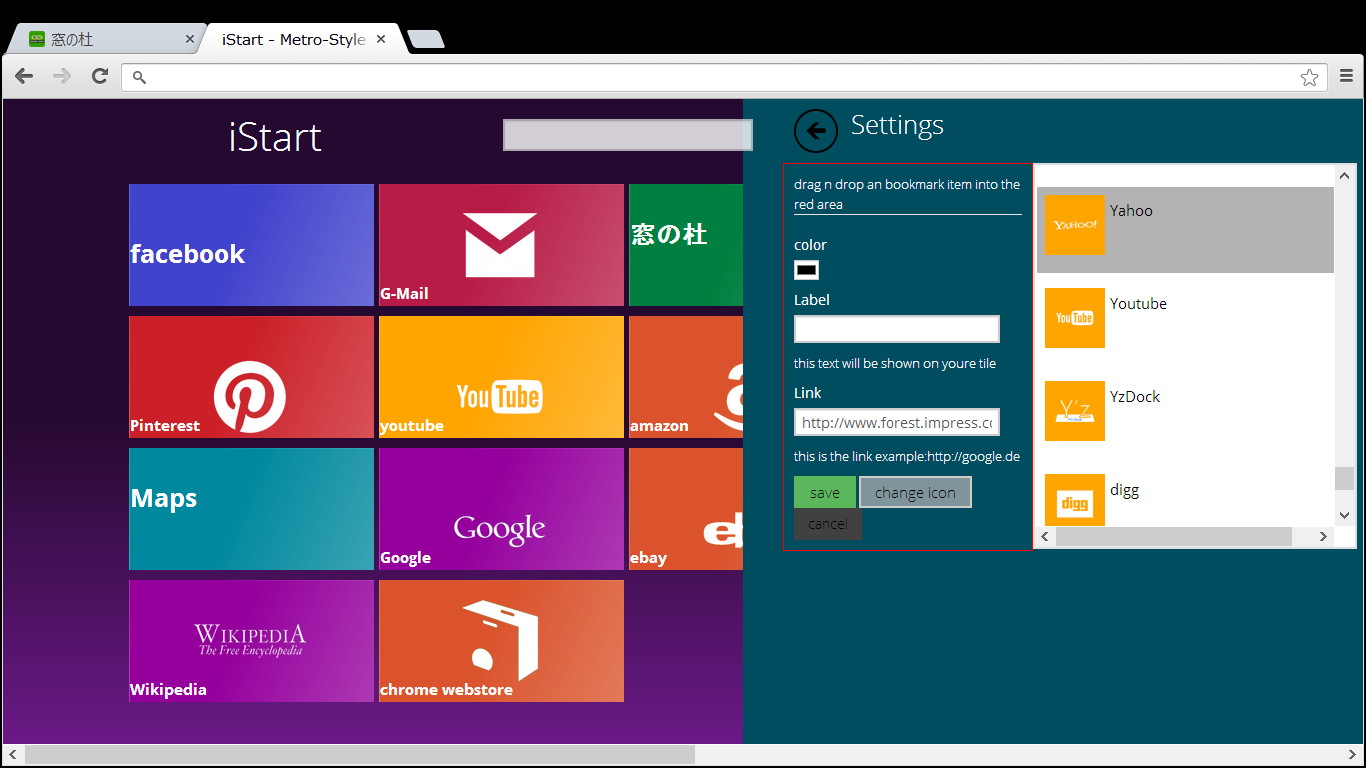Focus the Label text field
The height and width of the screenshot is (768, 1366).
coord(897,329)
